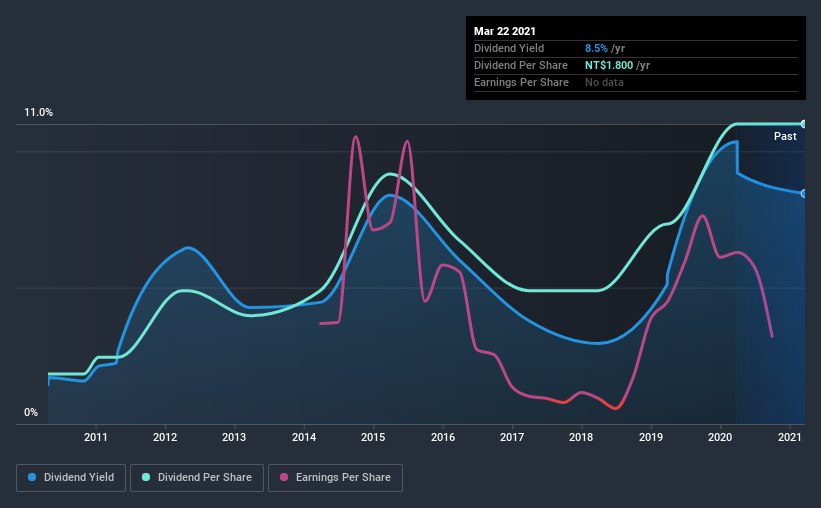The height and width of the screenshot is (508, 821).
Task: Click the 0% y-axis label
Action: point(31,413)
